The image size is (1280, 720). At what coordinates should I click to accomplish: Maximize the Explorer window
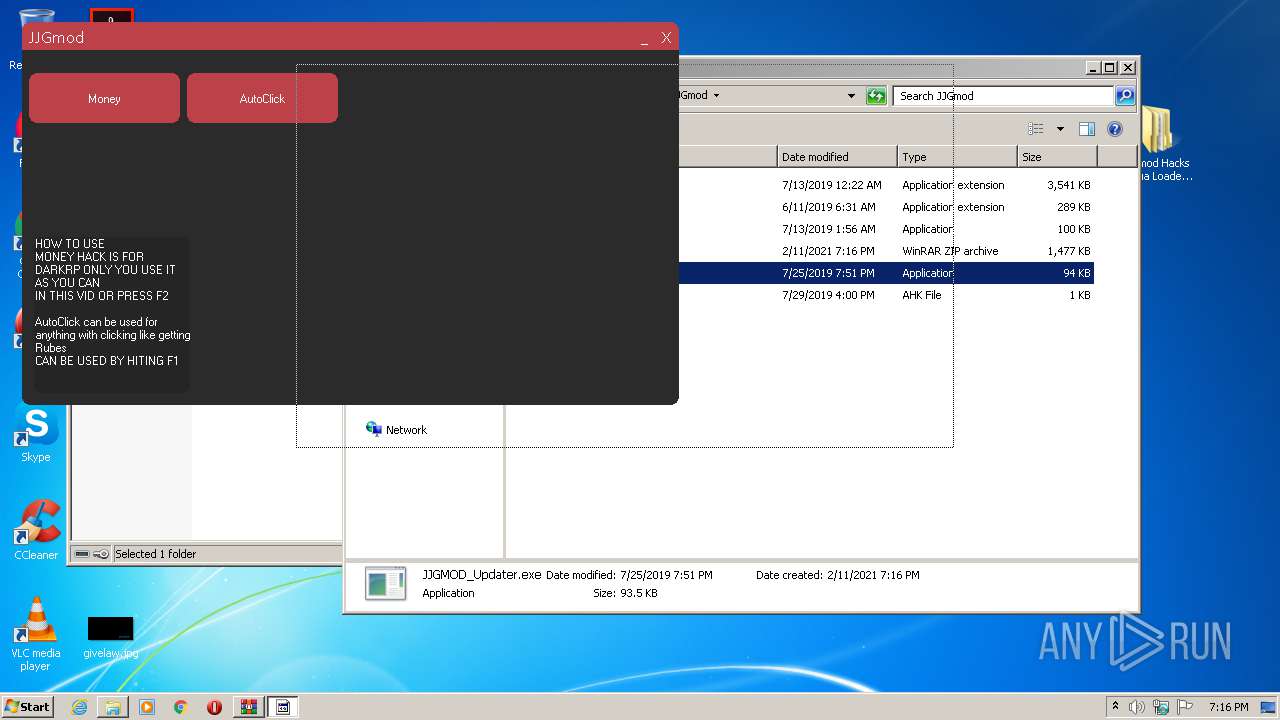[1109, 68]
